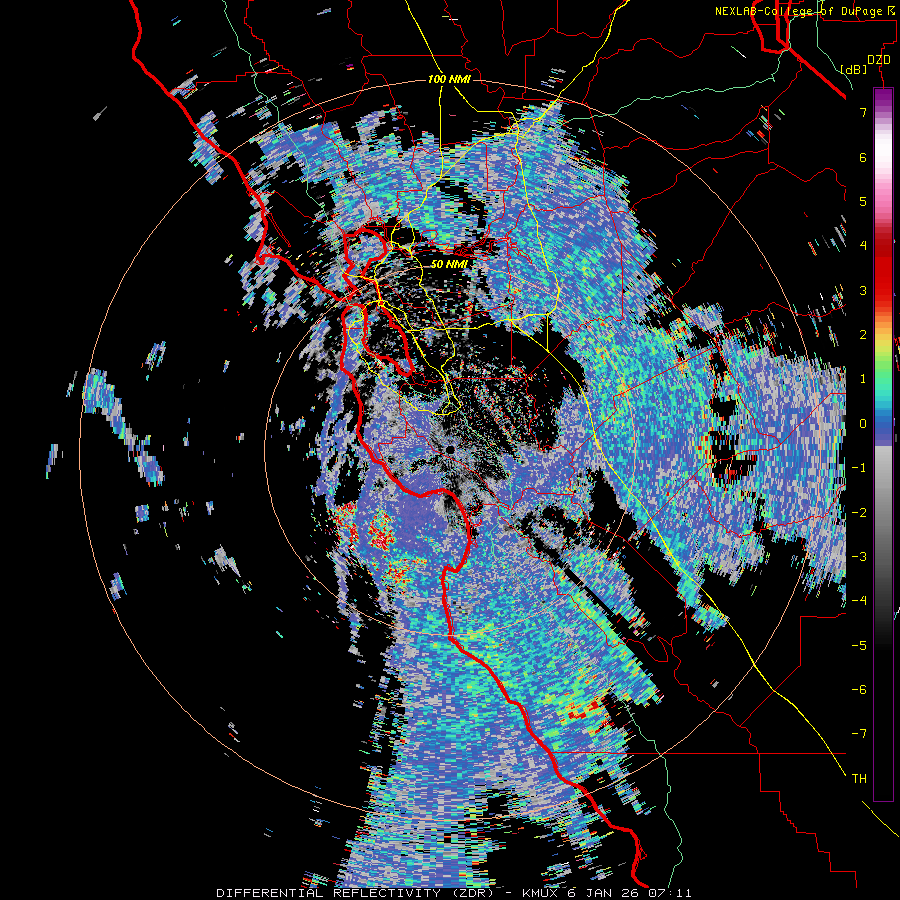Click the "6 JAN 26" date in the caption
900x900 pixels.
(605, 893)
